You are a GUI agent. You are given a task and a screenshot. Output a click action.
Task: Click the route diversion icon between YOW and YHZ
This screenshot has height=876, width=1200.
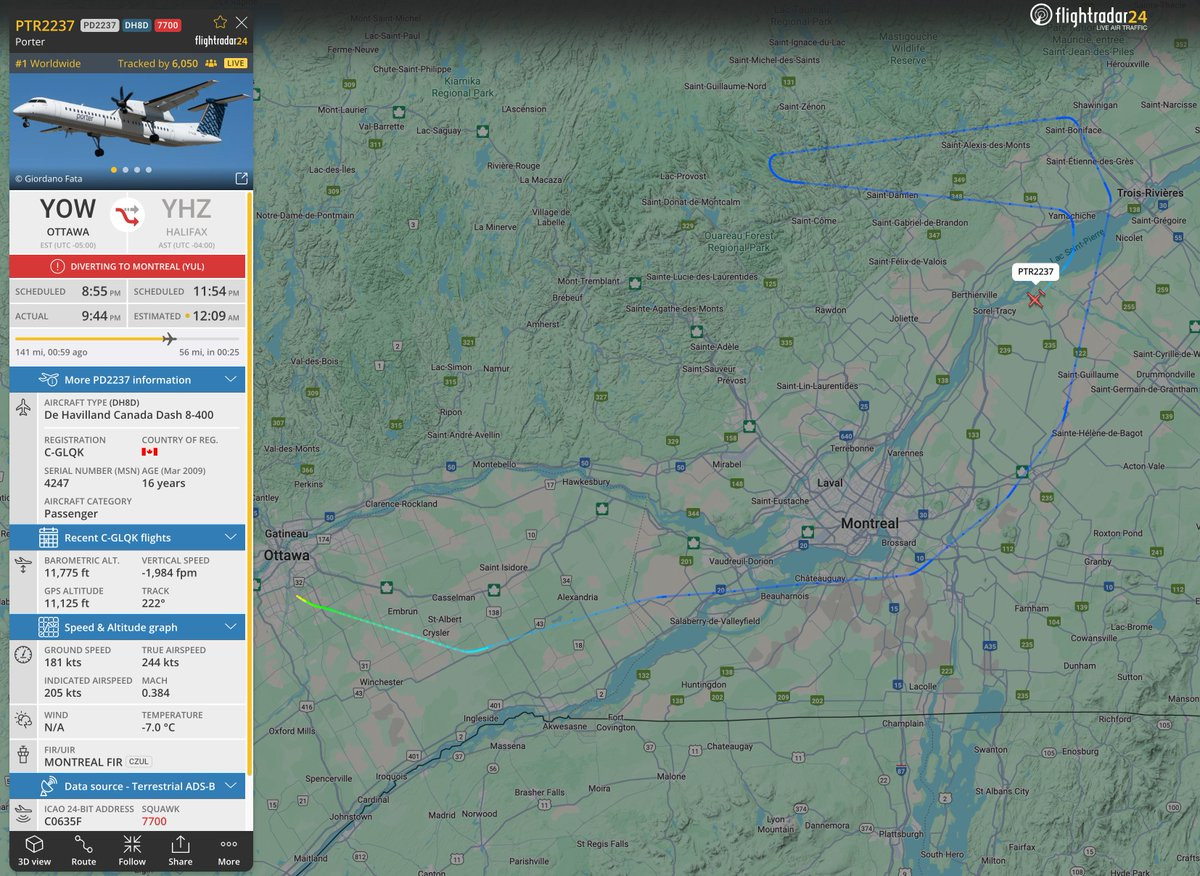tap(127, 214)
